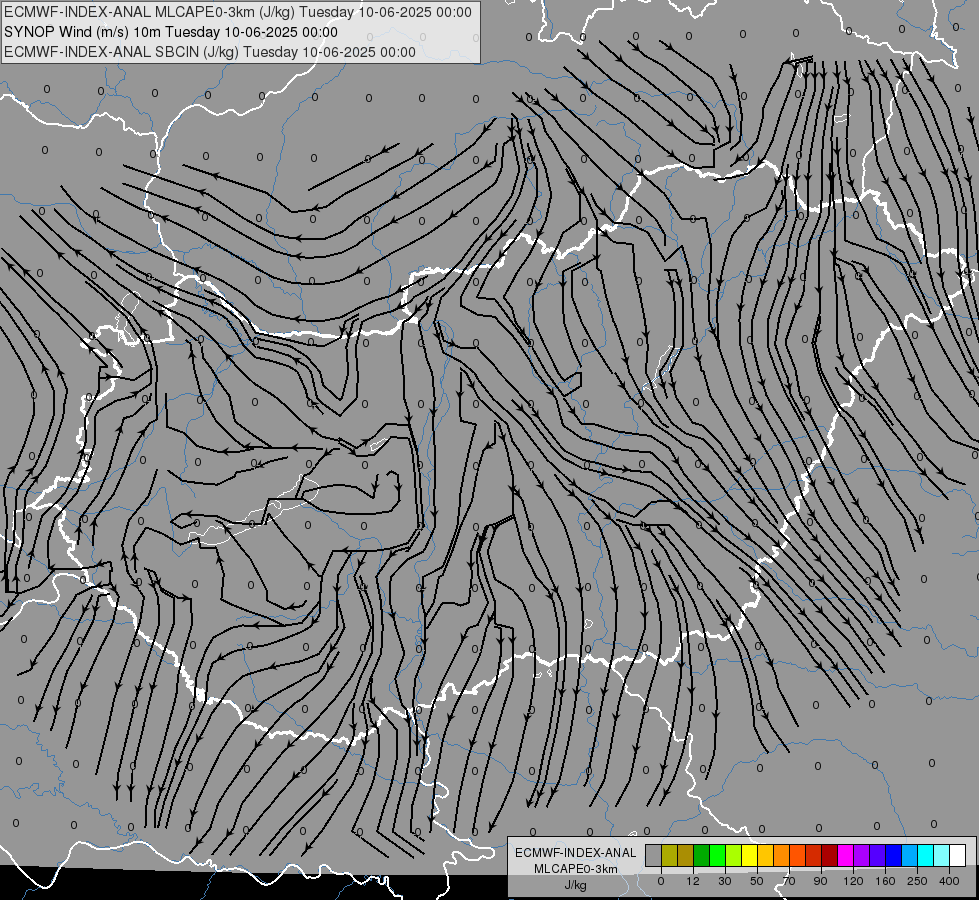Click the white swatch above 400

pos(958,855)
